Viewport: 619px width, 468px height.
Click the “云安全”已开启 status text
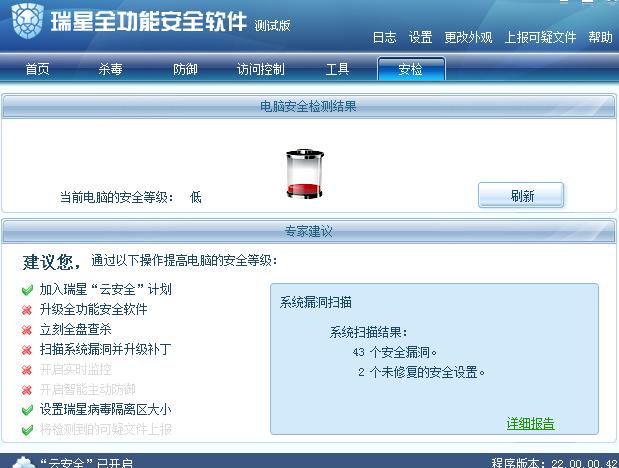[x=87, y=463]
